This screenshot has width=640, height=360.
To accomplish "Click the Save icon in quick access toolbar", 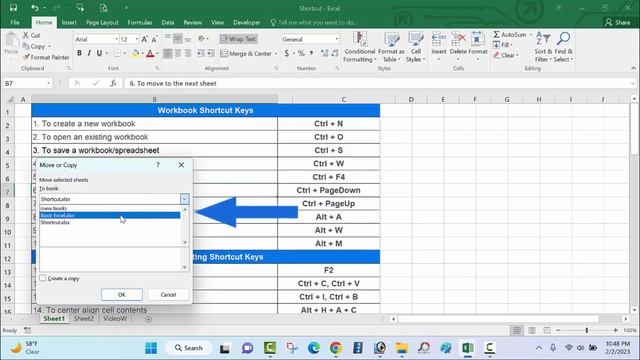I will (13, 8).
